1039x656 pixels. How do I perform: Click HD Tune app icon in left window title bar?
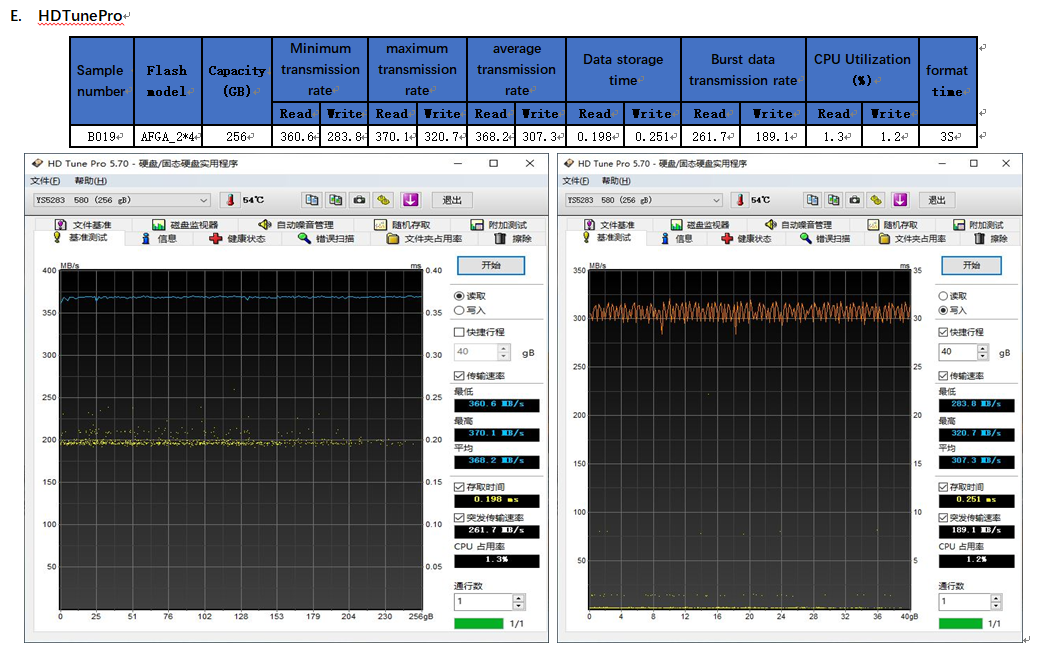point(37,163)
